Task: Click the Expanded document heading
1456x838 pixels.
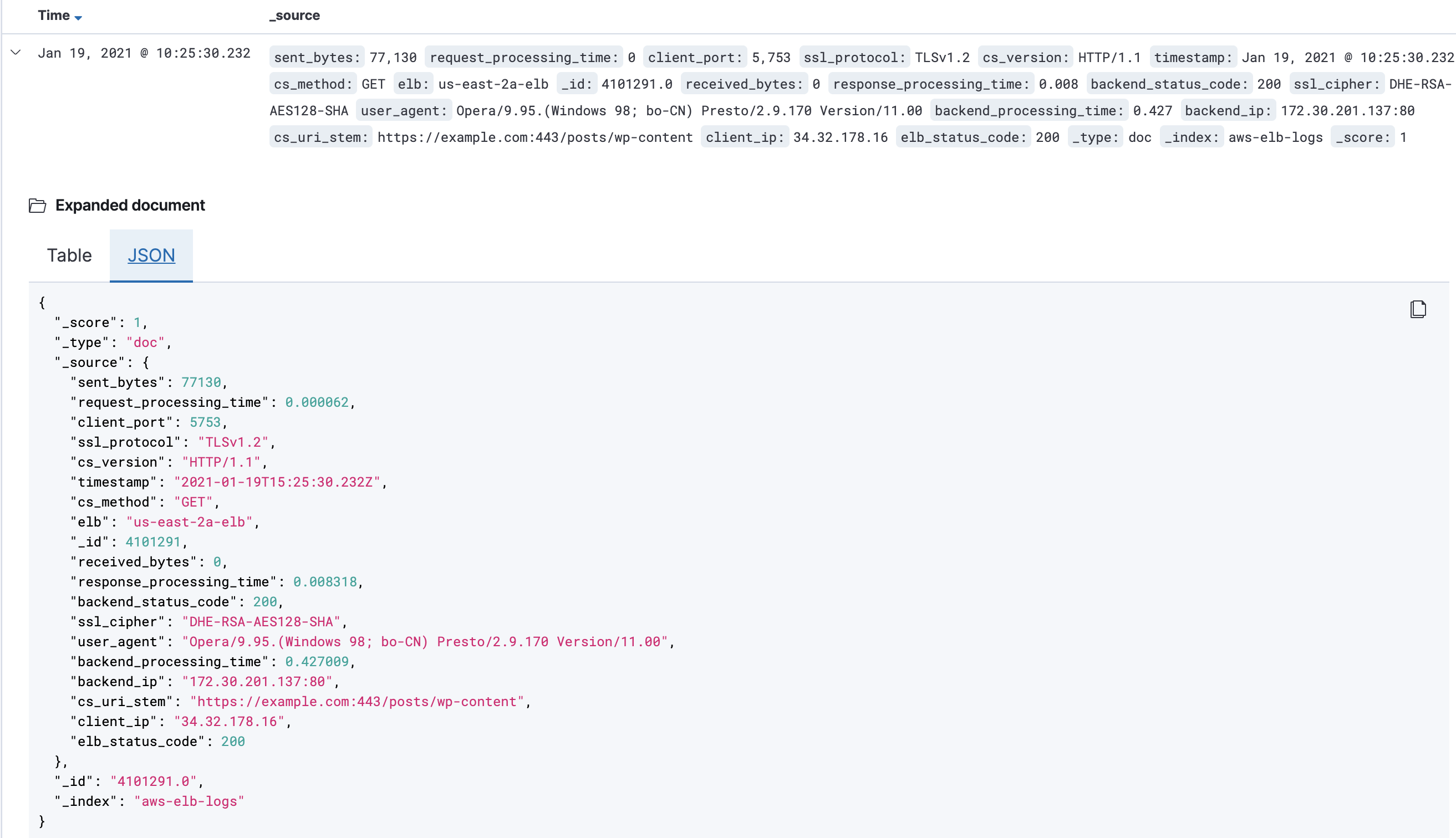Action: point(130,206)
